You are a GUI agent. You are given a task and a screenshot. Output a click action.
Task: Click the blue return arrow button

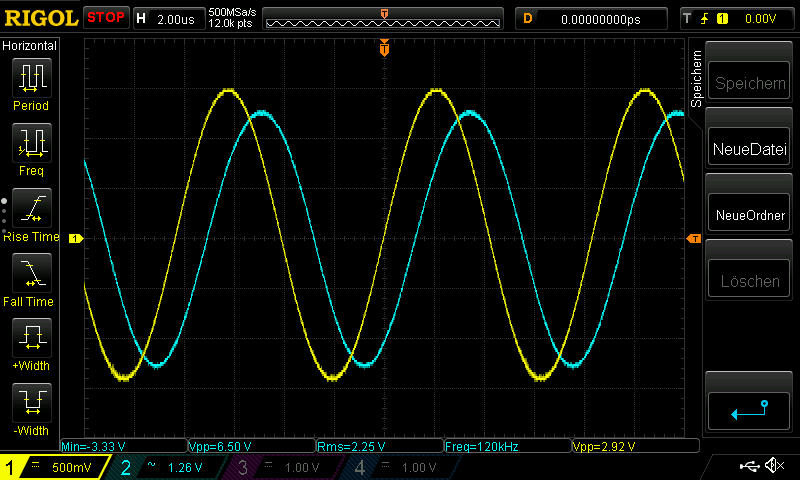749,411
